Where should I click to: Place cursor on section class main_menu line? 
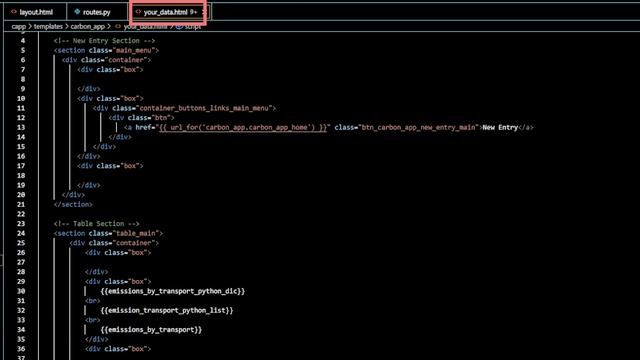click(106, 50)
